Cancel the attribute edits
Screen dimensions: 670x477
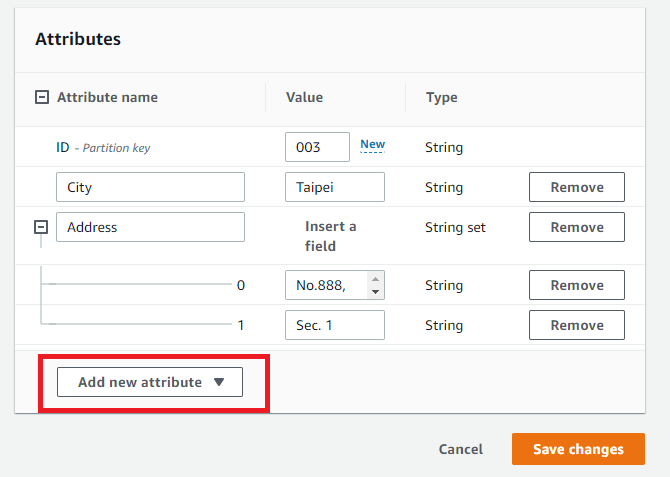[x=461, y=449]
